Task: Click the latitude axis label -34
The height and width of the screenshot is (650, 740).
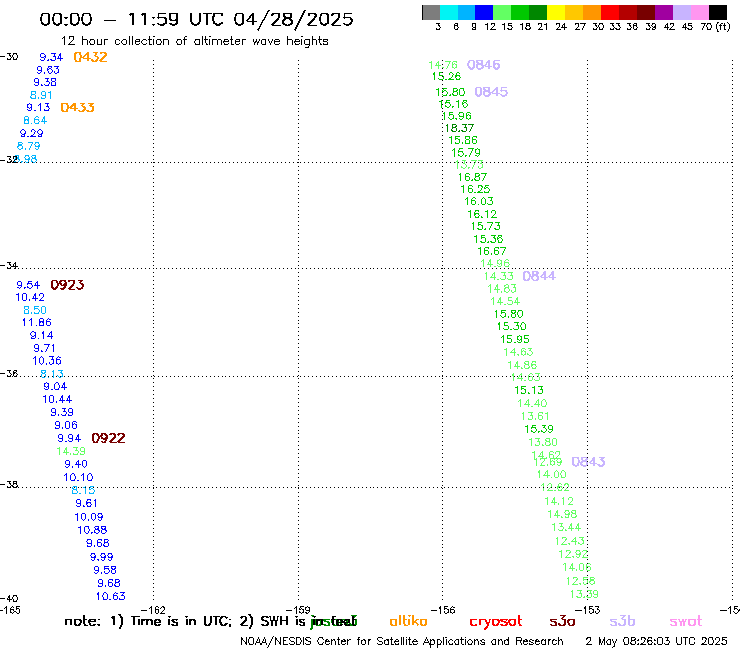Action: click(9, 266)
